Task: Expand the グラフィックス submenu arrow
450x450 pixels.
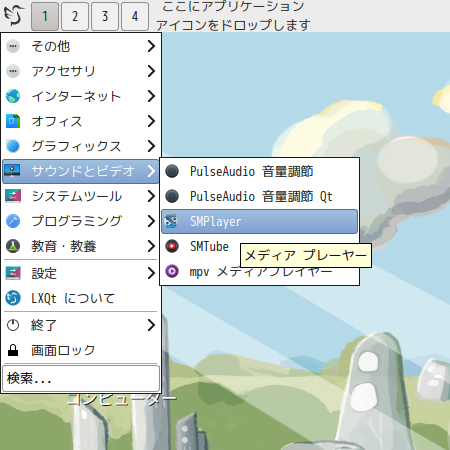Action: [x=151, y=146]
